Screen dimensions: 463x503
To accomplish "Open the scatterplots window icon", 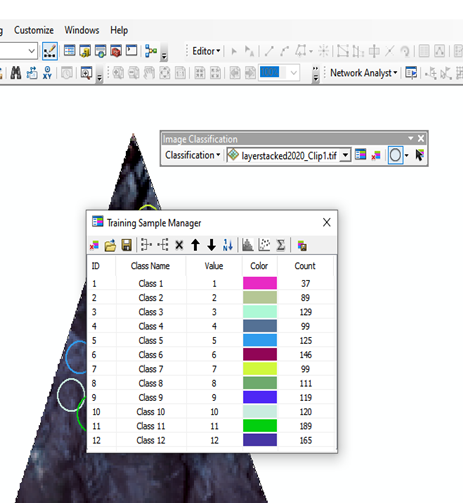I will point(264,245).
